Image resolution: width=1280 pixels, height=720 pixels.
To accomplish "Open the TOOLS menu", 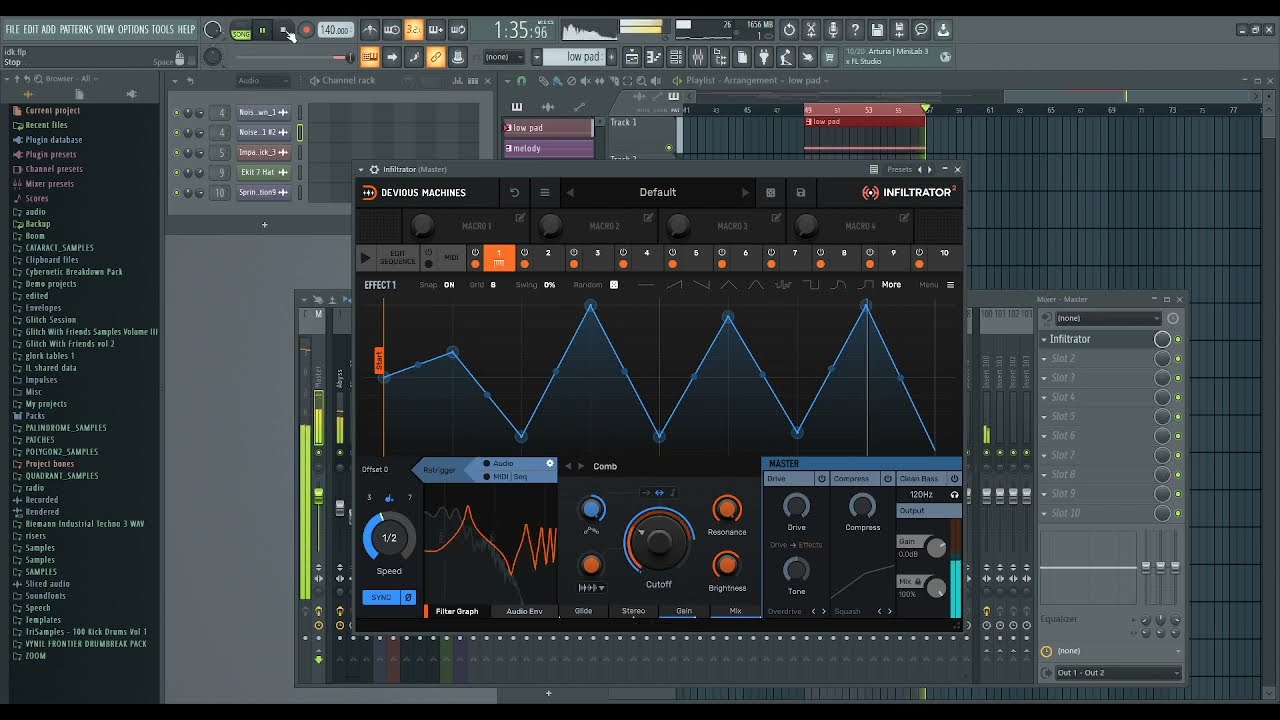I will click(x=163, y=30).
